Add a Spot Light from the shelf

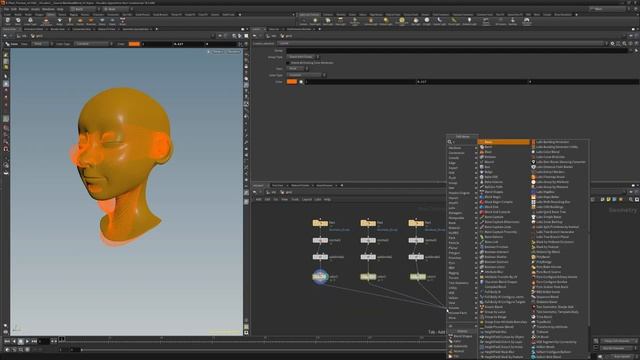(x=327, y=21)
